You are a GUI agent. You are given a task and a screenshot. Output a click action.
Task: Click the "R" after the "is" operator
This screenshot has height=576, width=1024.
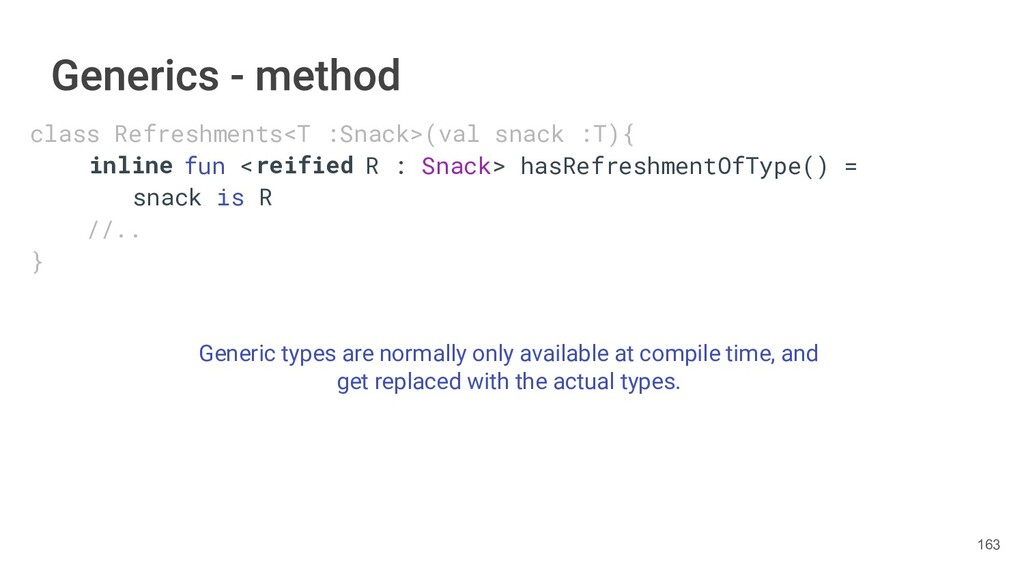tap(265, 198)
